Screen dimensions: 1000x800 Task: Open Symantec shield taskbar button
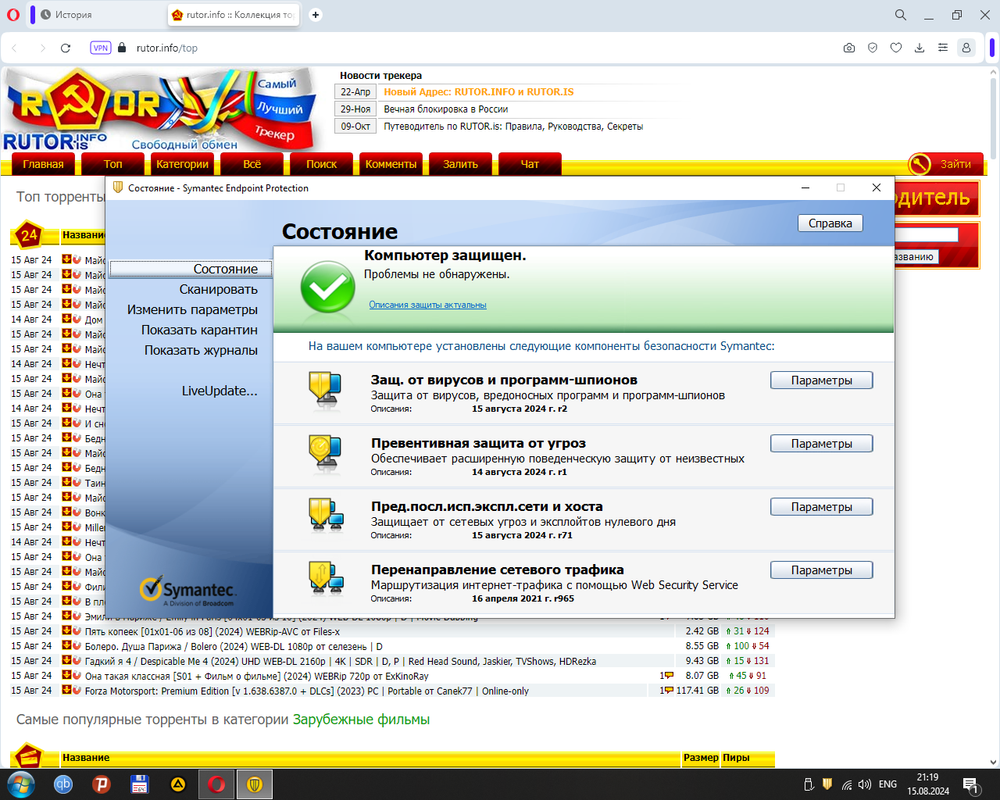[x=254, y=784]
